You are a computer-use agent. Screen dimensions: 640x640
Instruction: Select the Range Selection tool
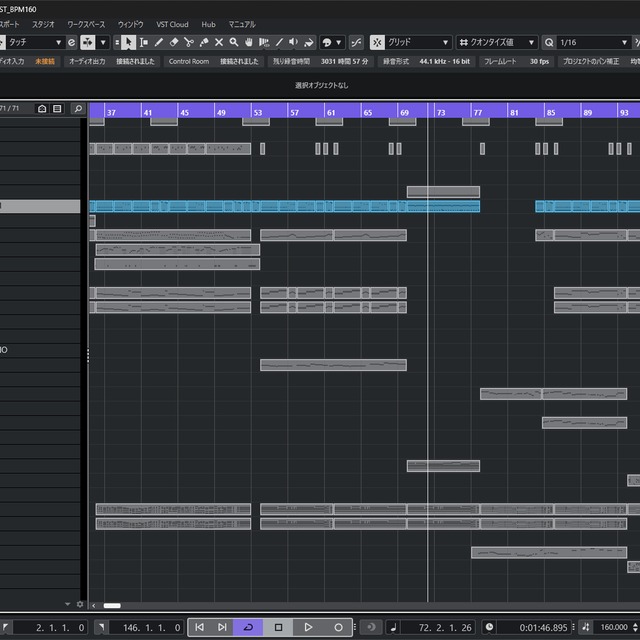click(x=144, y=43)
